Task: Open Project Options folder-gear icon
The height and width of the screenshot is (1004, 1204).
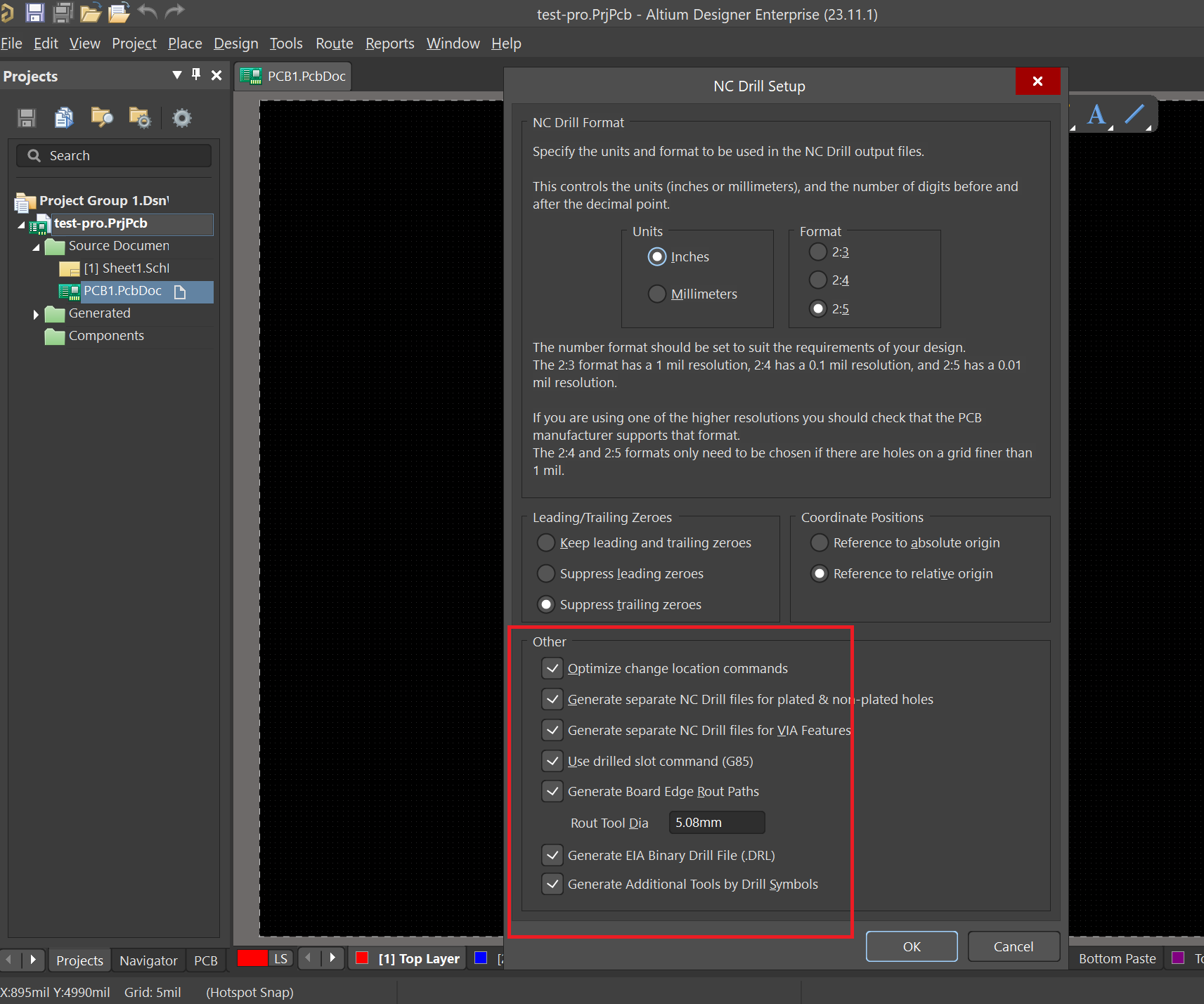Action: point(139,118)
